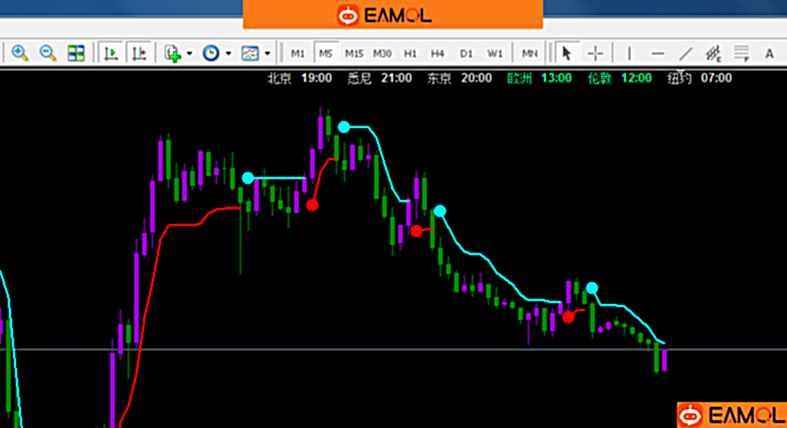Toggle Chart Shift button
Screen dimensions: 787x428
138,53
